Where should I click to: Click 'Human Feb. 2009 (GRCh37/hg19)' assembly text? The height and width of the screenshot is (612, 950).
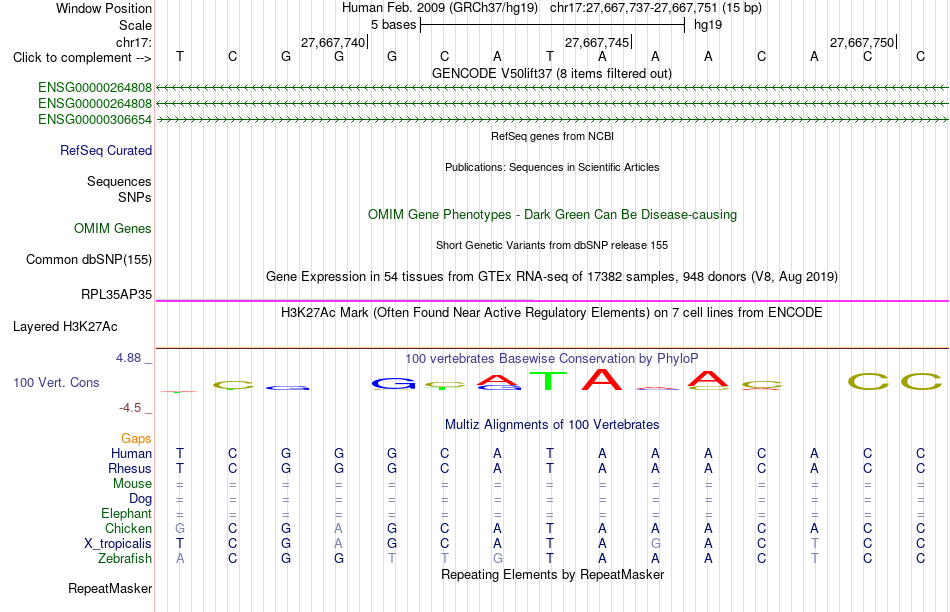pyautogui.click(x=440, y=8)
